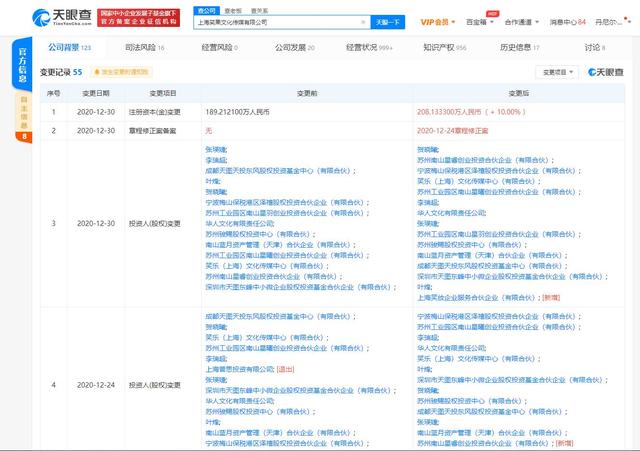The height and width of the screenshot is (451, 640).
Task: Select the 2020-12-24章程修正案 text
Action: [452, 131]
